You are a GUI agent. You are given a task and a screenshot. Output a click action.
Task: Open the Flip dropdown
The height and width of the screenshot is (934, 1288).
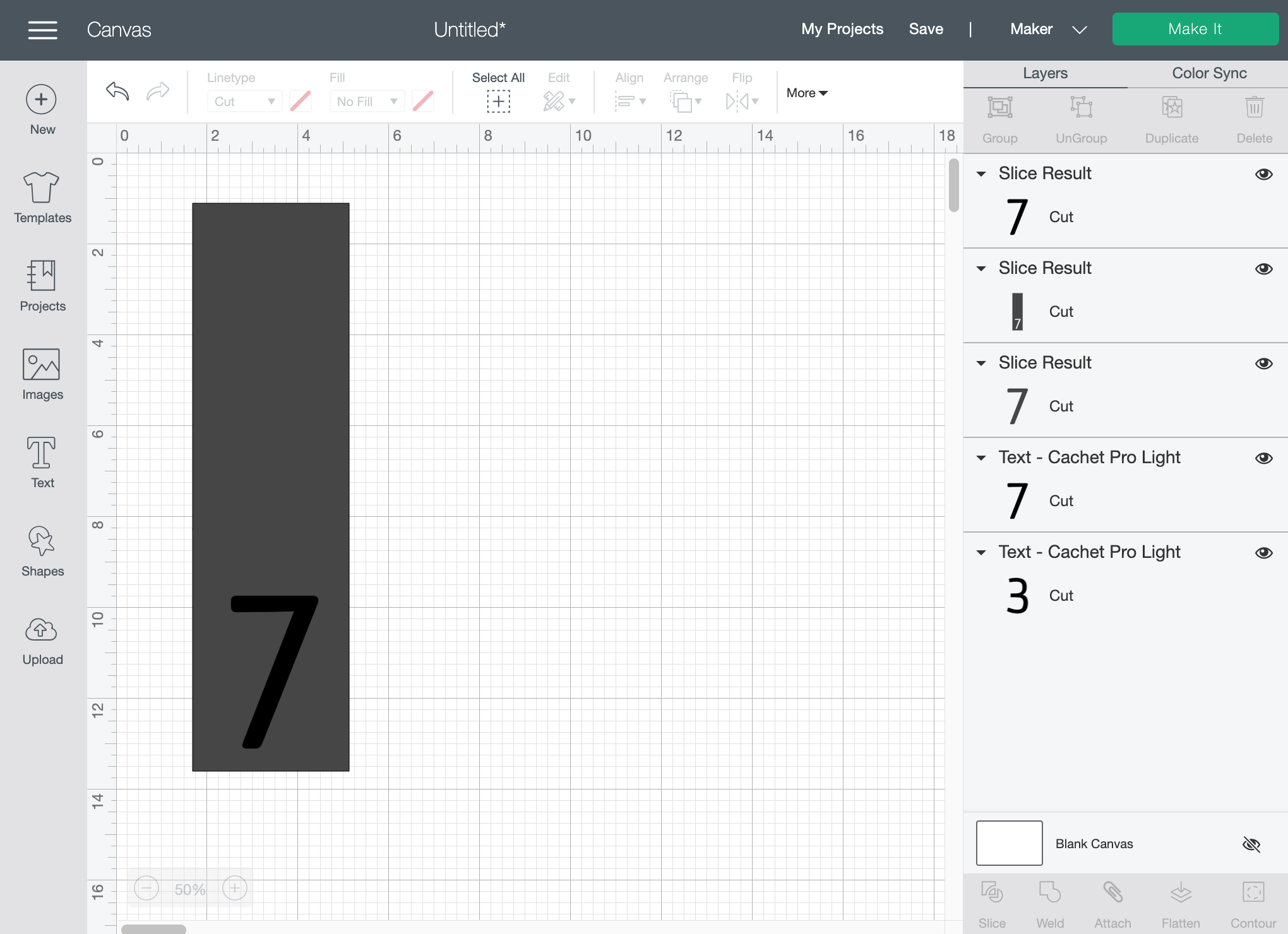click(742, 101)
